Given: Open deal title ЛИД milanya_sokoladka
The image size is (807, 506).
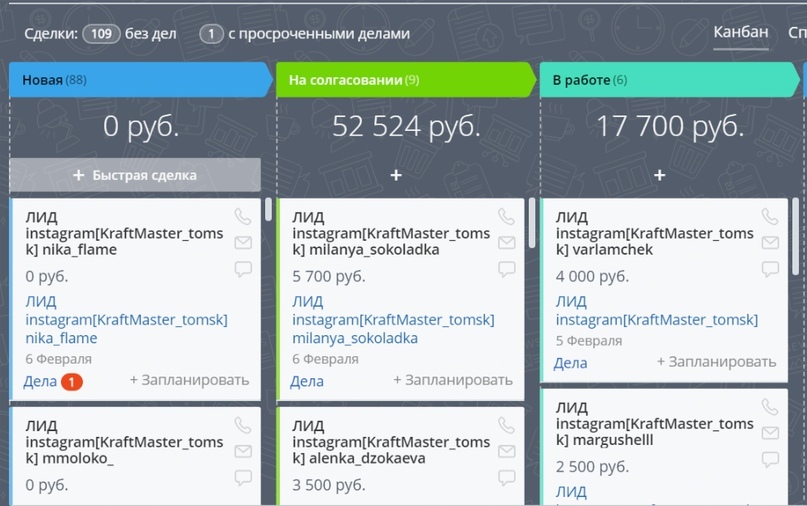Looking at the screenshot, I should point(391,233).
